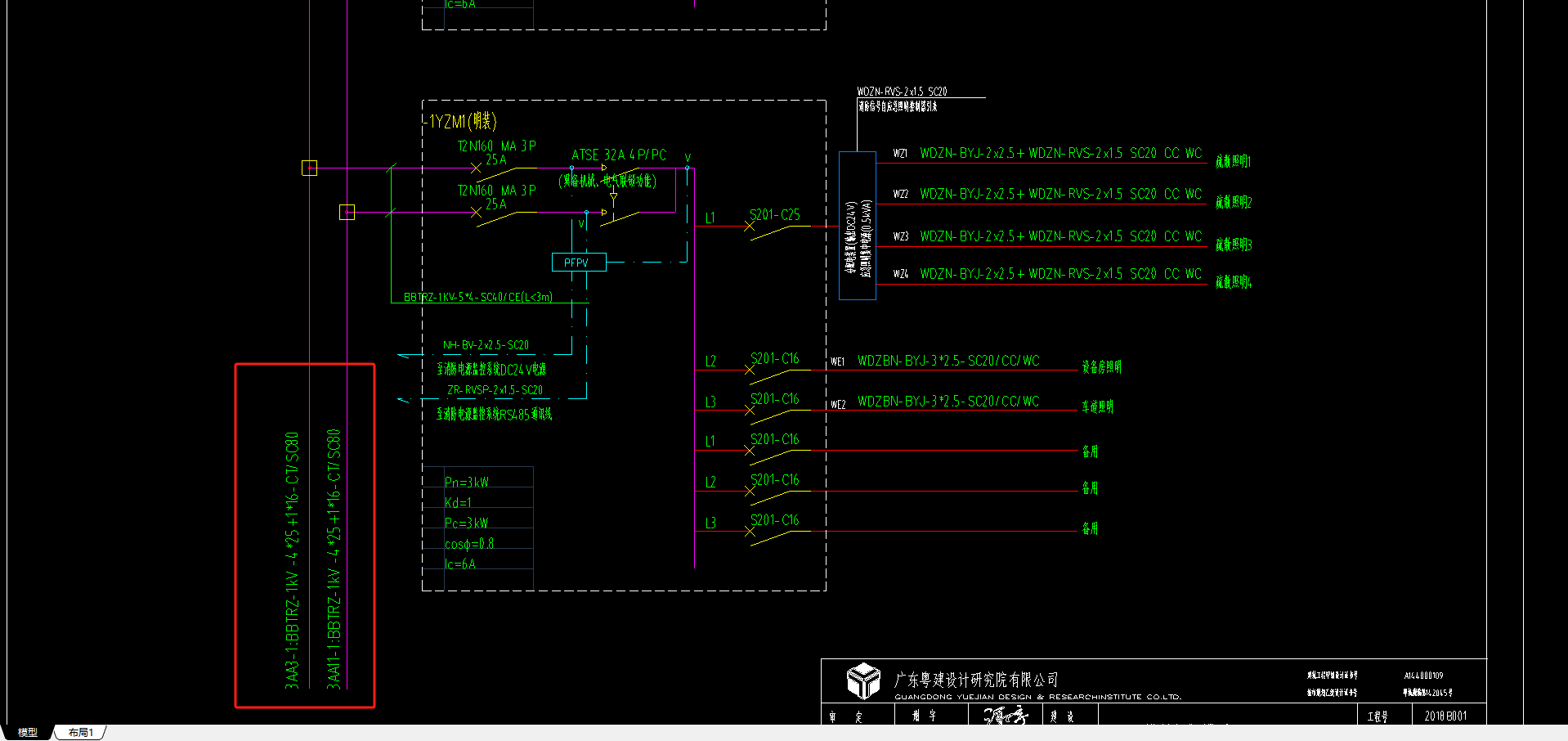Select the blue emergency lighting power box

click(858, 226)
